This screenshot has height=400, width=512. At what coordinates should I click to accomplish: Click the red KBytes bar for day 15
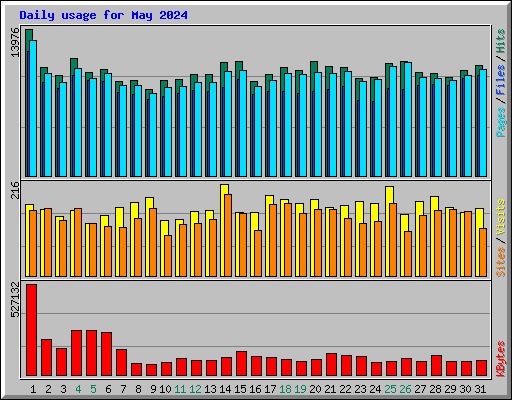pyautogui.click(x=241, y=364)
